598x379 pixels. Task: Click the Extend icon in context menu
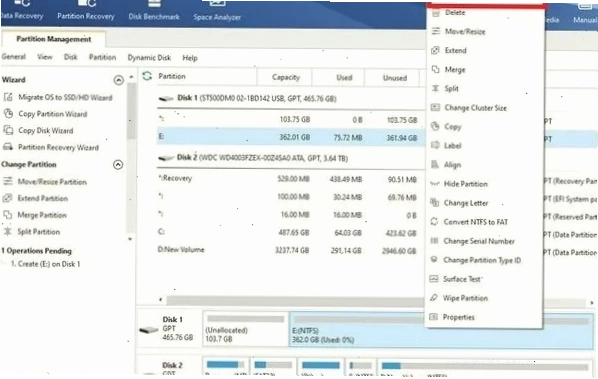435,50
